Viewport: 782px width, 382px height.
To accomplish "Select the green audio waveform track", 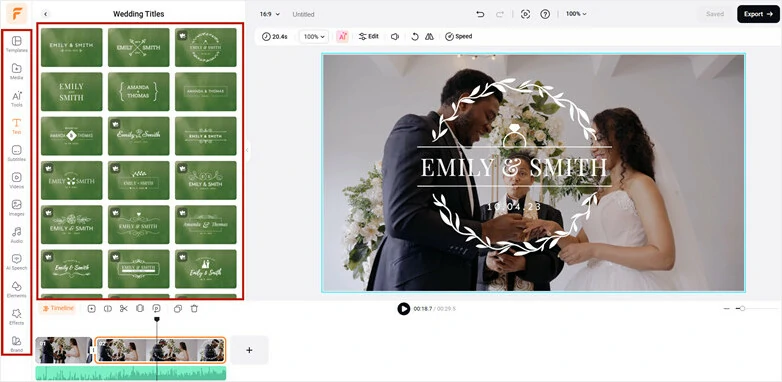I will point(131,373).
